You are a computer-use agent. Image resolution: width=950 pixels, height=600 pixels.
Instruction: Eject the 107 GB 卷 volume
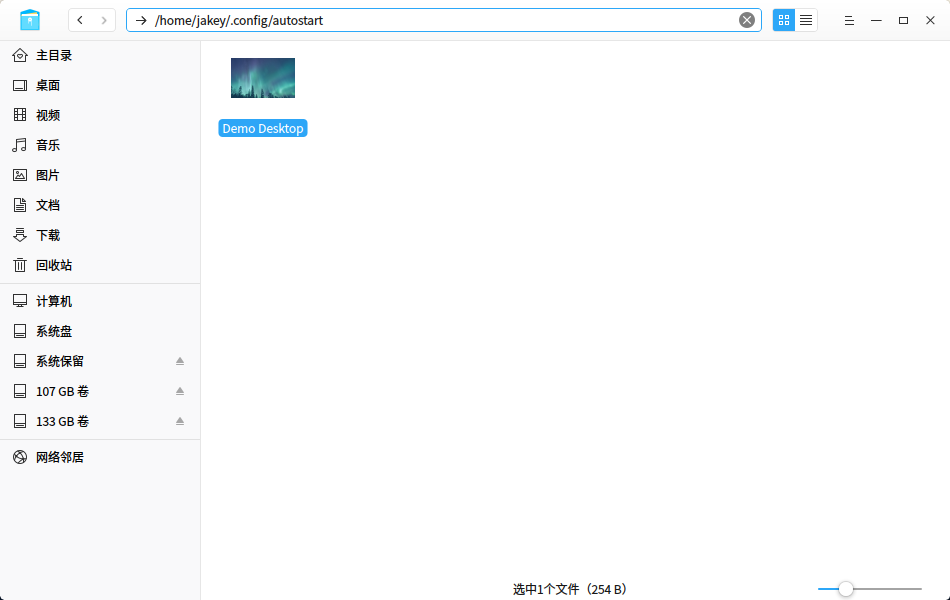(x=180, y=392)
